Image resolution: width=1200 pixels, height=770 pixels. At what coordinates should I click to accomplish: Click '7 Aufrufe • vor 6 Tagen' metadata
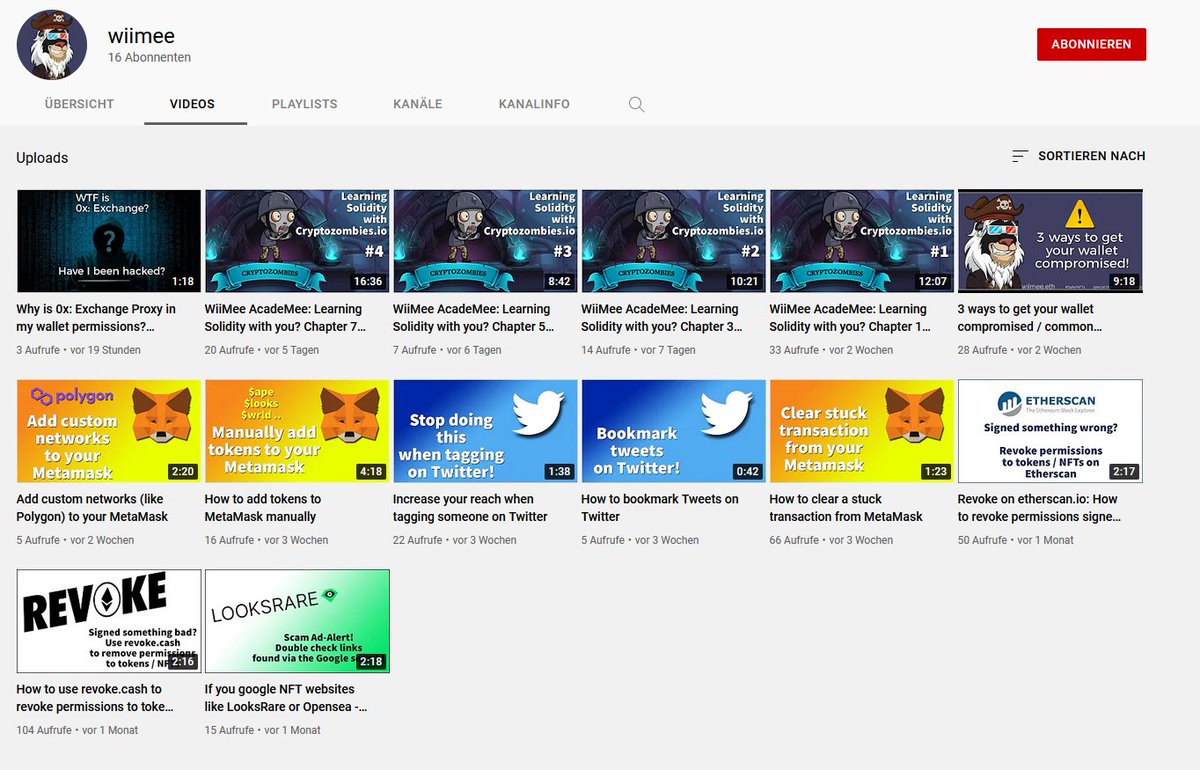coord(447,350)
